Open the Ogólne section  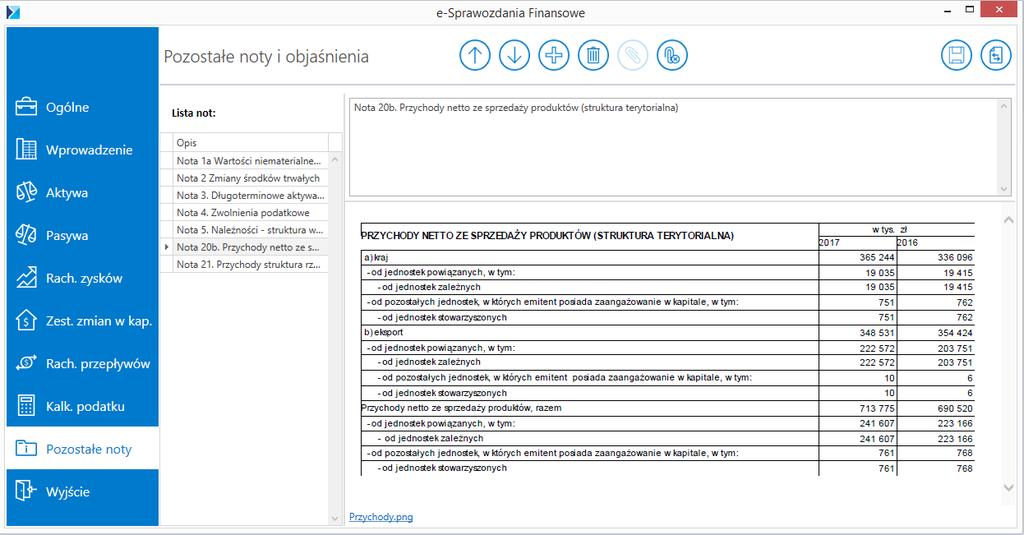coord(82,107)
